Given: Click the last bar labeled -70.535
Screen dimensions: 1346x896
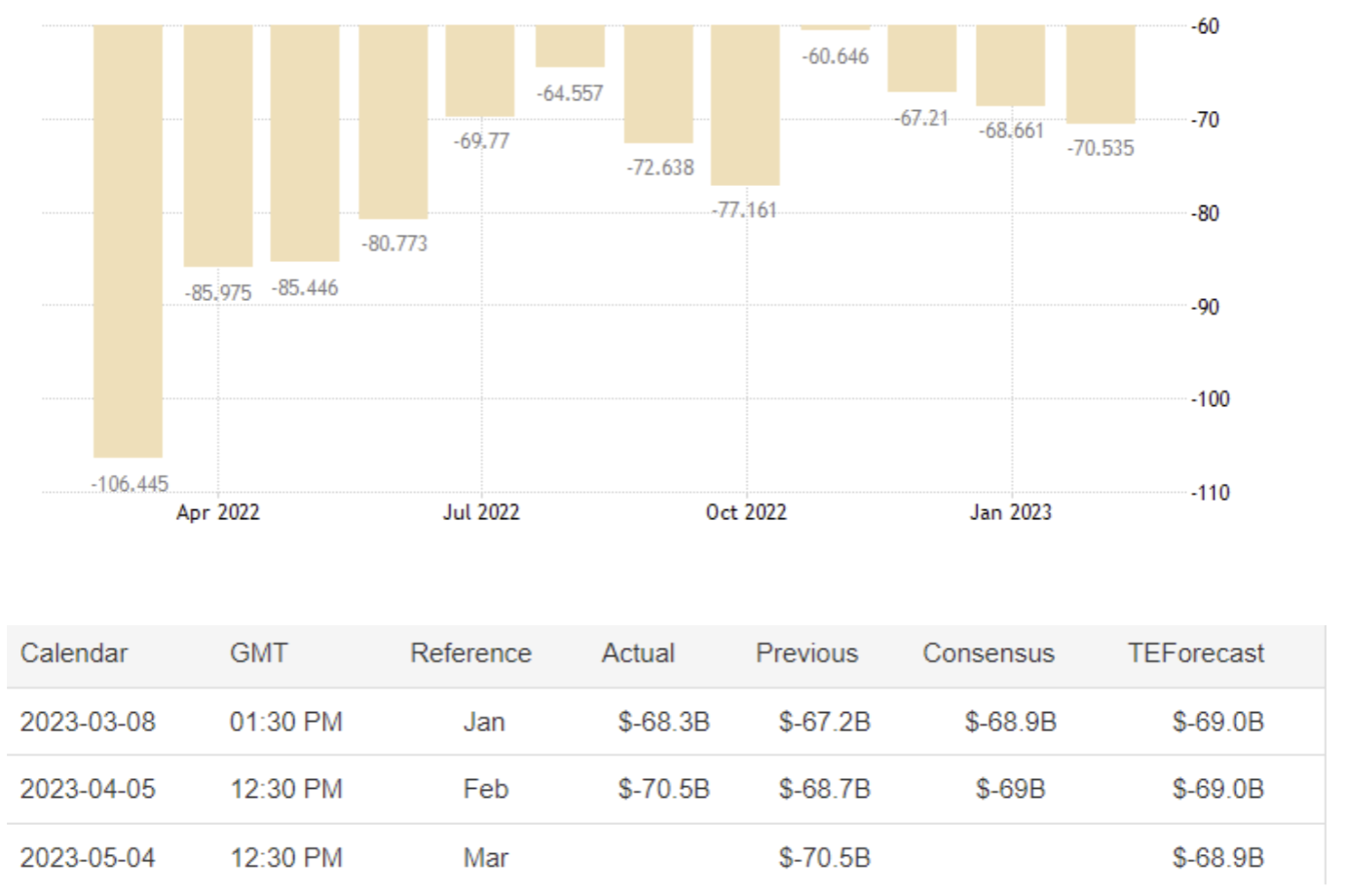Looking at the screenshot, I should tap(1101, 74).
